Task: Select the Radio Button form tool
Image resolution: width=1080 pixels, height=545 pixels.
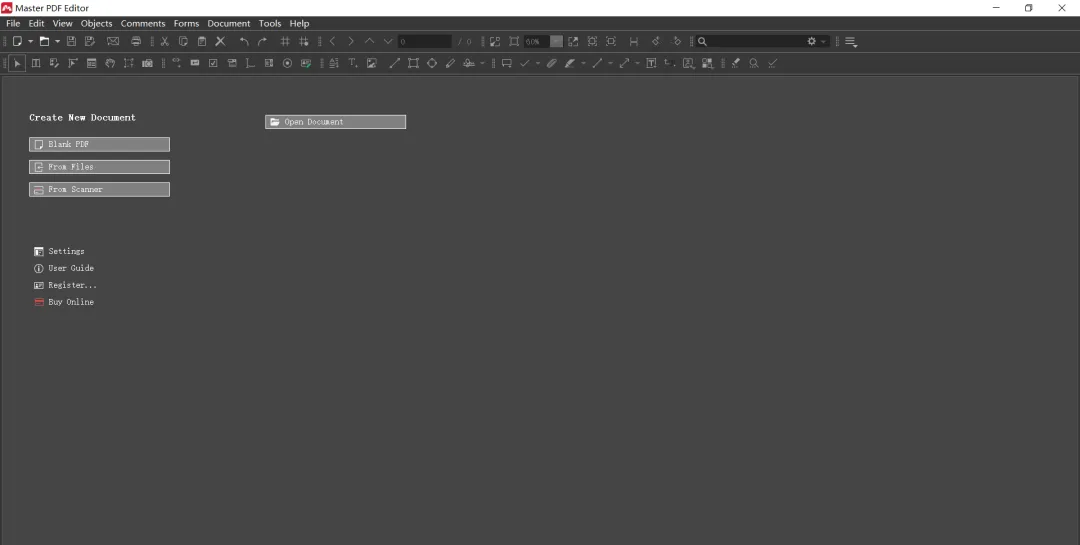Action: tap(287, 63)
